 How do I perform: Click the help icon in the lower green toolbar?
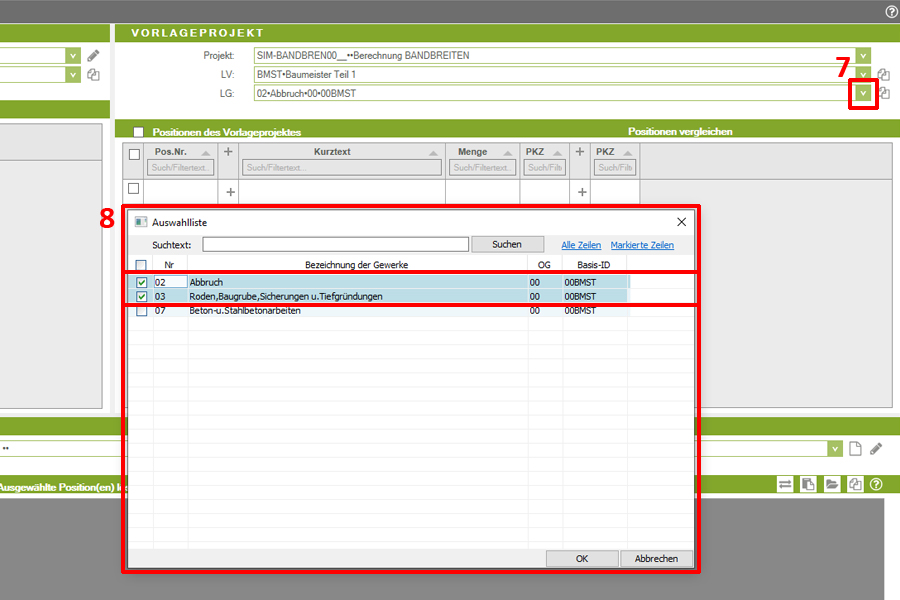(877, 484)
